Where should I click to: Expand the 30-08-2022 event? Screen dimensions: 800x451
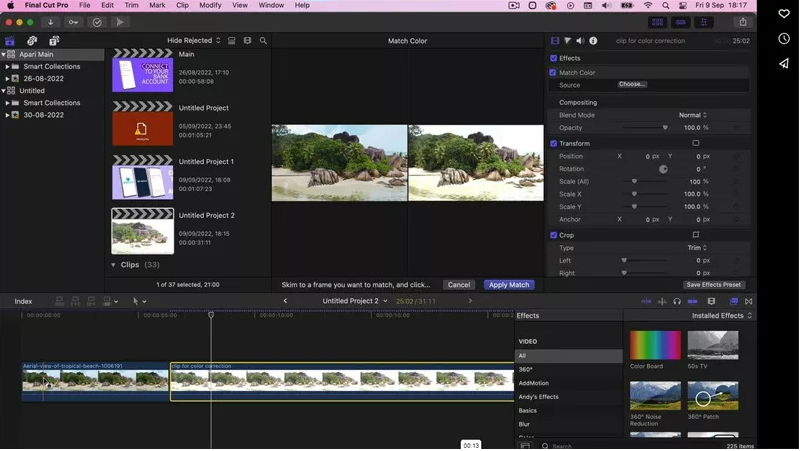[x=7, y=115]
